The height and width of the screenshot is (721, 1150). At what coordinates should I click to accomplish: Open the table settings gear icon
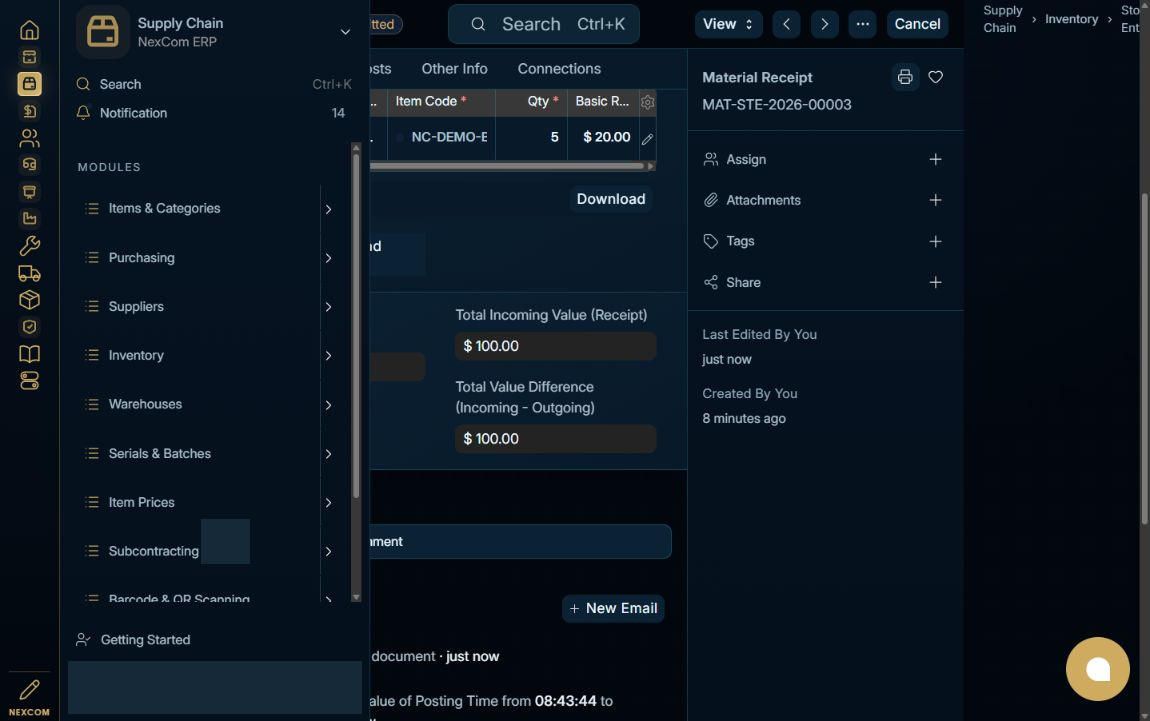click(x=647, y=102)
